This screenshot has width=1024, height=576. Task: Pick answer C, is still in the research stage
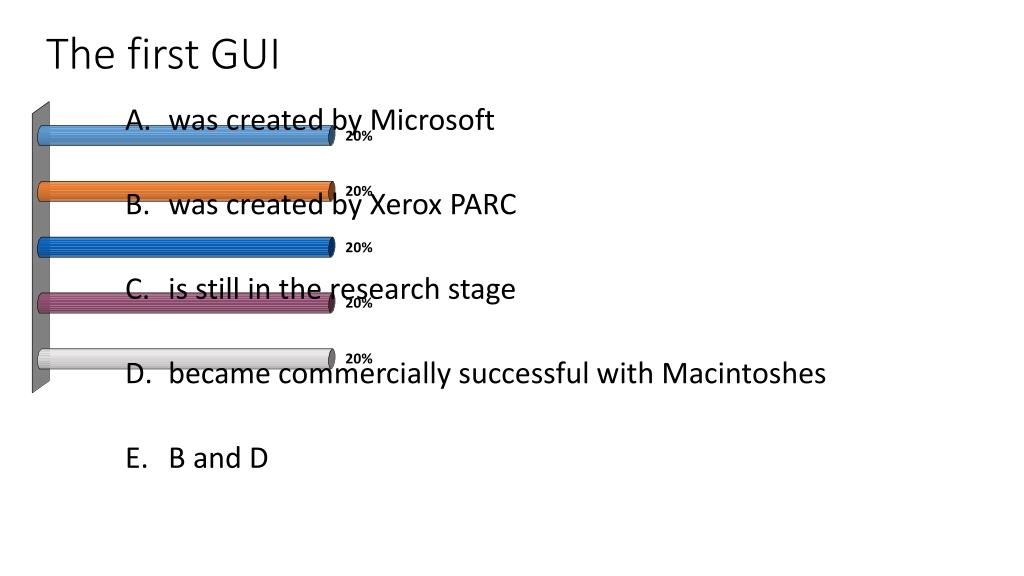coord(320,289)
